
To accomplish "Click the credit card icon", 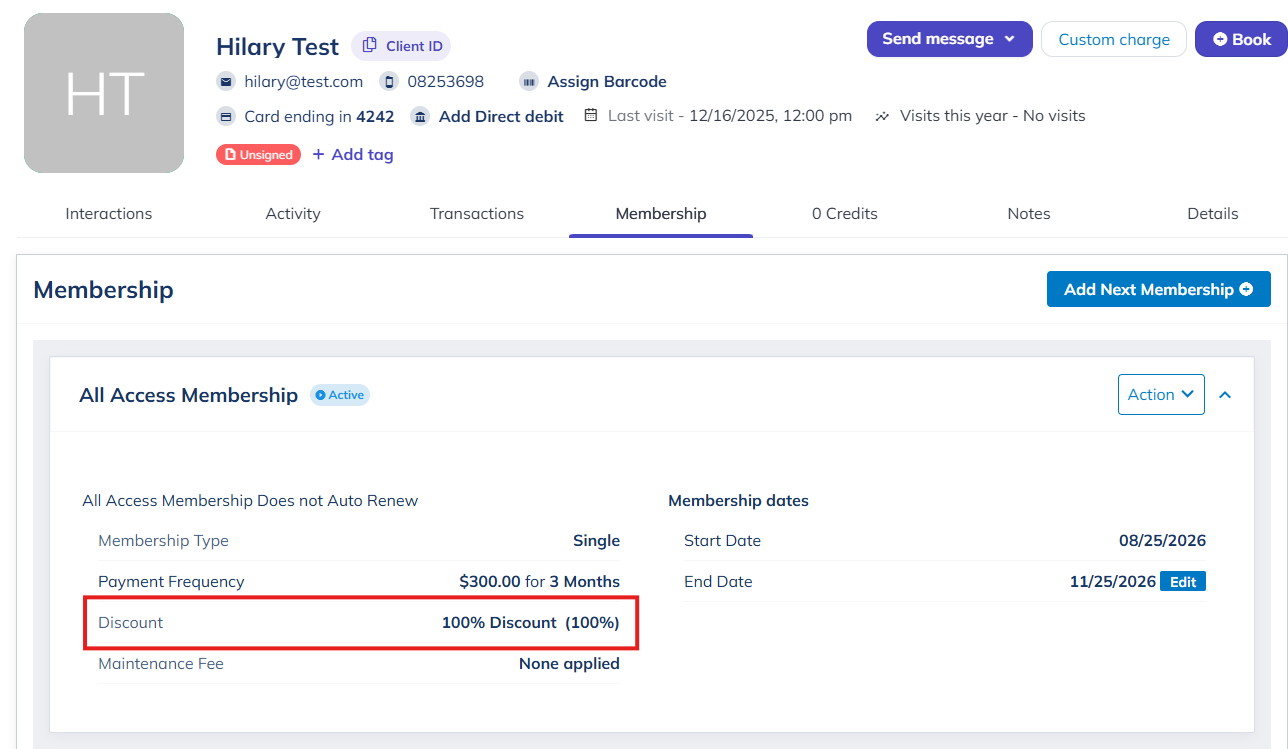I will 226,116.
